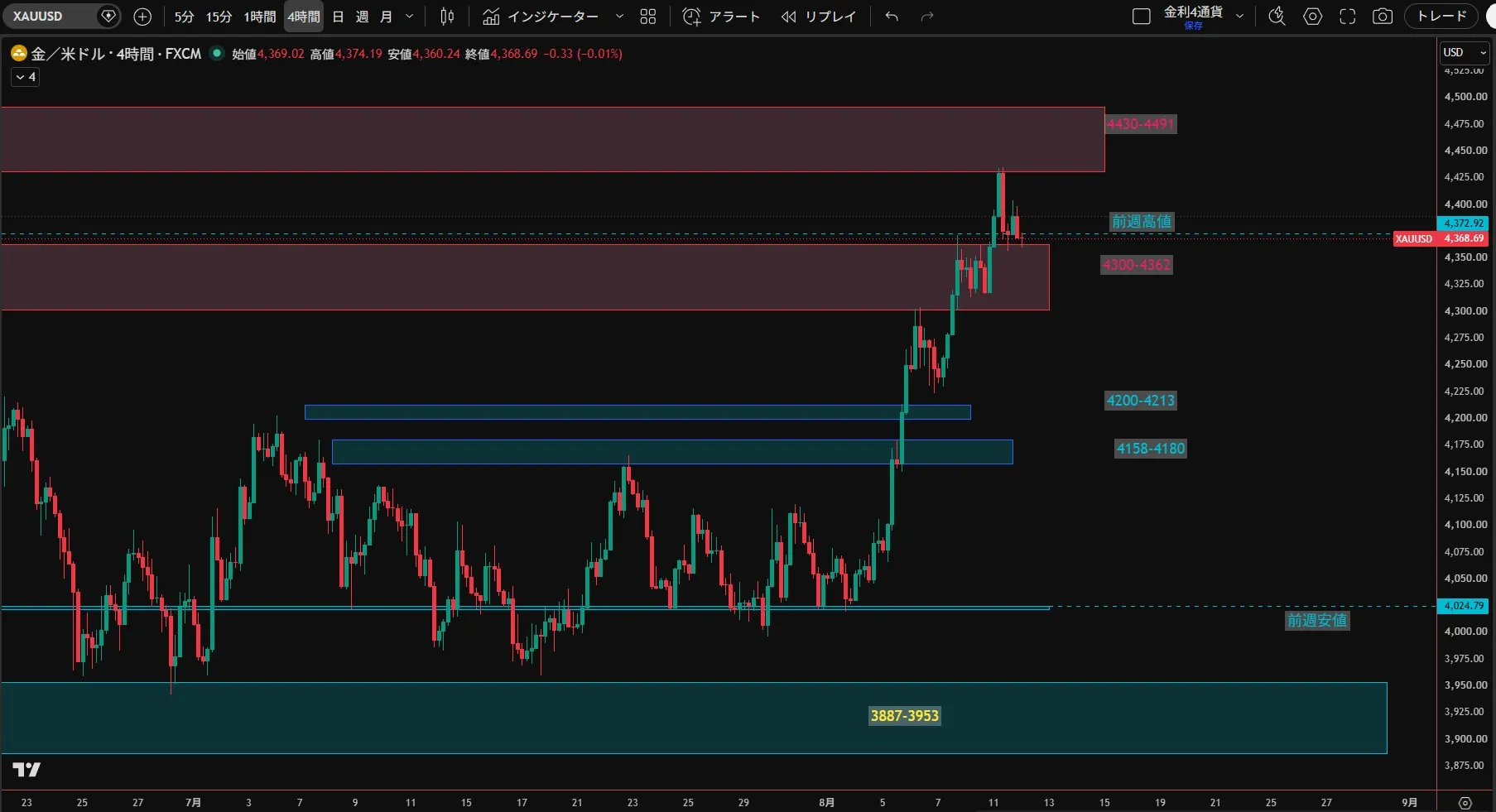The height and width of the screenshot is (812, 1496).
Task: Click the alert clock icon beside アラート
Action: click(x=691, y=17)
